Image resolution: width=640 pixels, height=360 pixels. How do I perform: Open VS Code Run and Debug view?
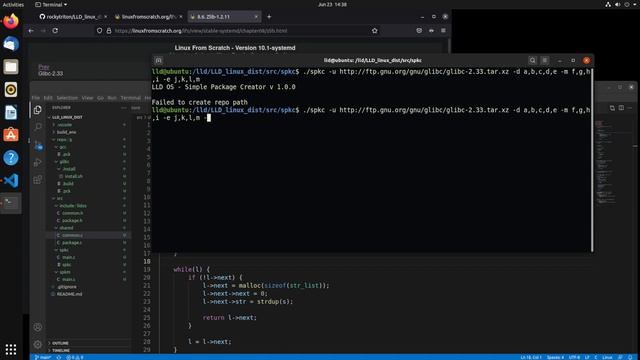38,162
